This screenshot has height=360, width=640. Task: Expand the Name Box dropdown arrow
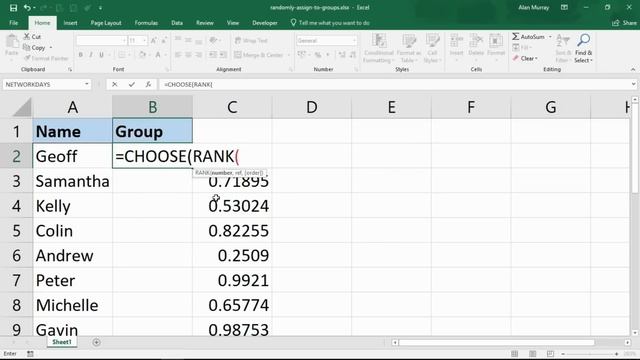(x=87, y=84)
